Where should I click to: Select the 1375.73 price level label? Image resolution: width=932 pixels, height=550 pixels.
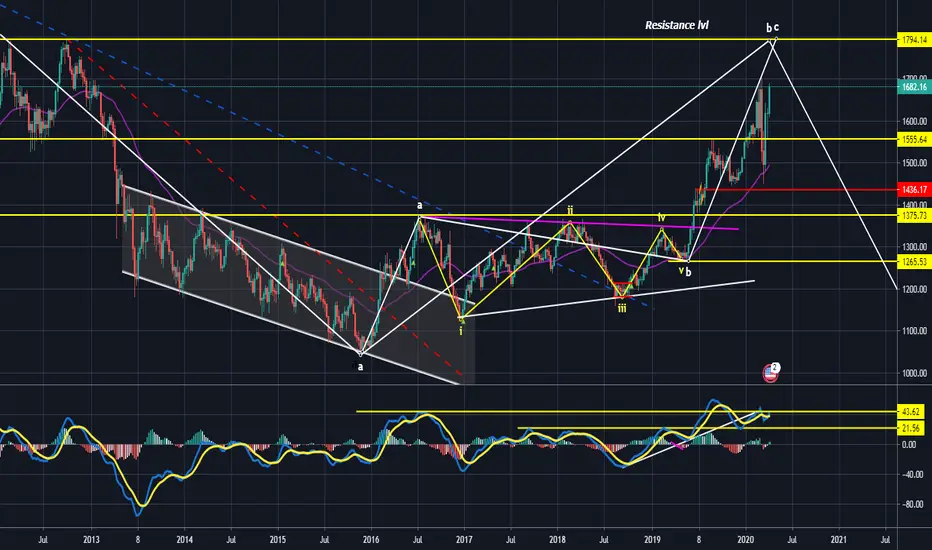pyautogui.click(x=914, y=216)
